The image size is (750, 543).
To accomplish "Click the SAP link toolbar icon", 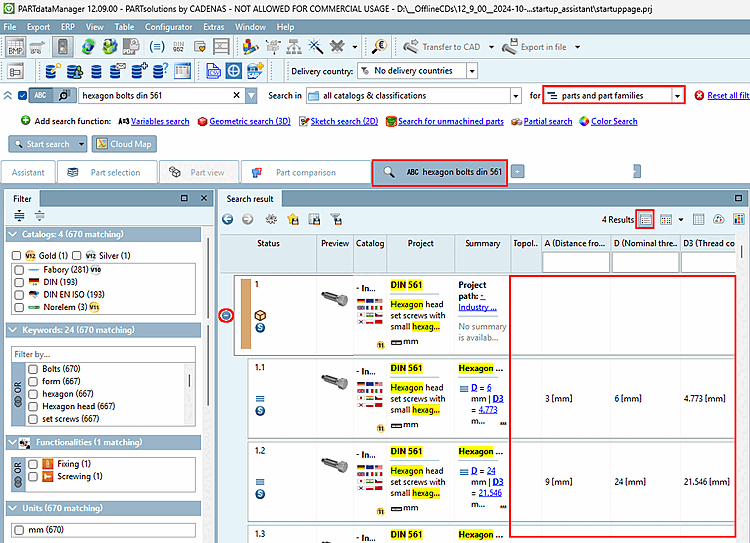I will click(x=255, y=71).
